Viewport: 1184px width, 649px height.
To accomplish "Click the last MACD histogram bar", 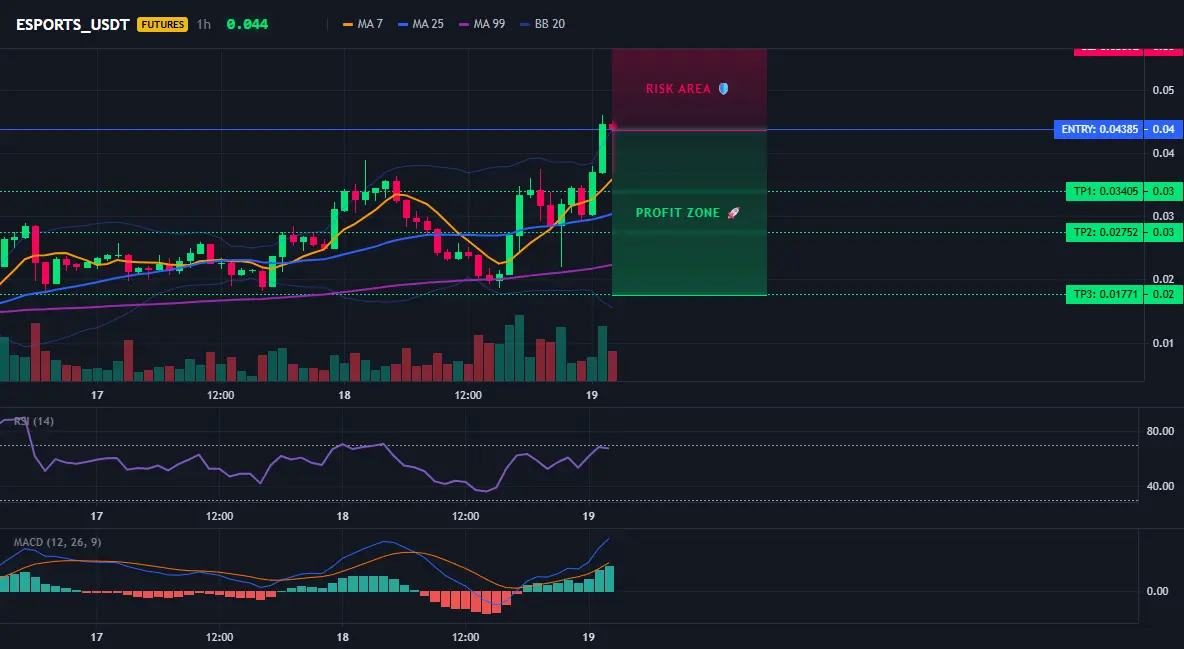I will 609,579.
